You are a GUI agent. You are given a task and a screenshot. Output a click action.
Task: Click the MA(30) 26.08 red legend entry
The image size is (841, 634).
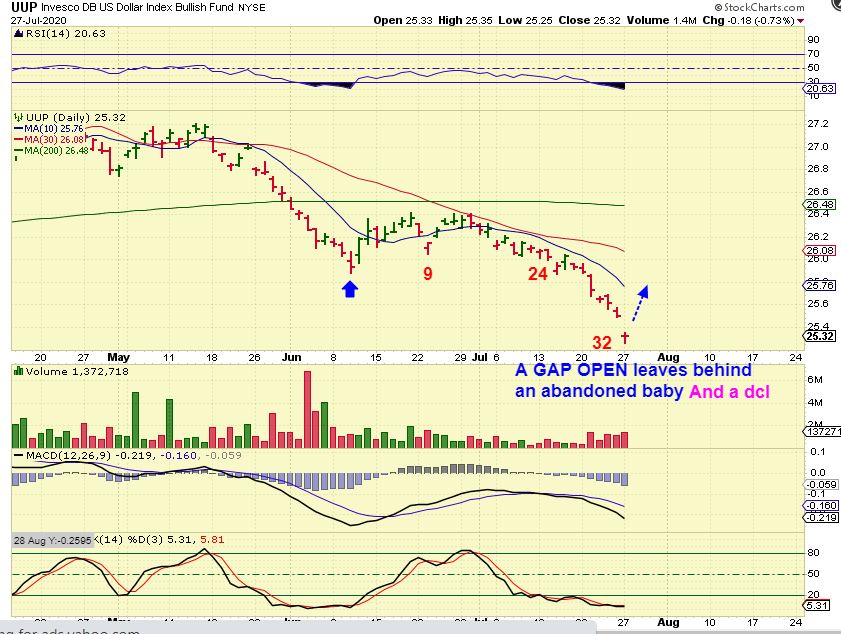tap(49, 139)
